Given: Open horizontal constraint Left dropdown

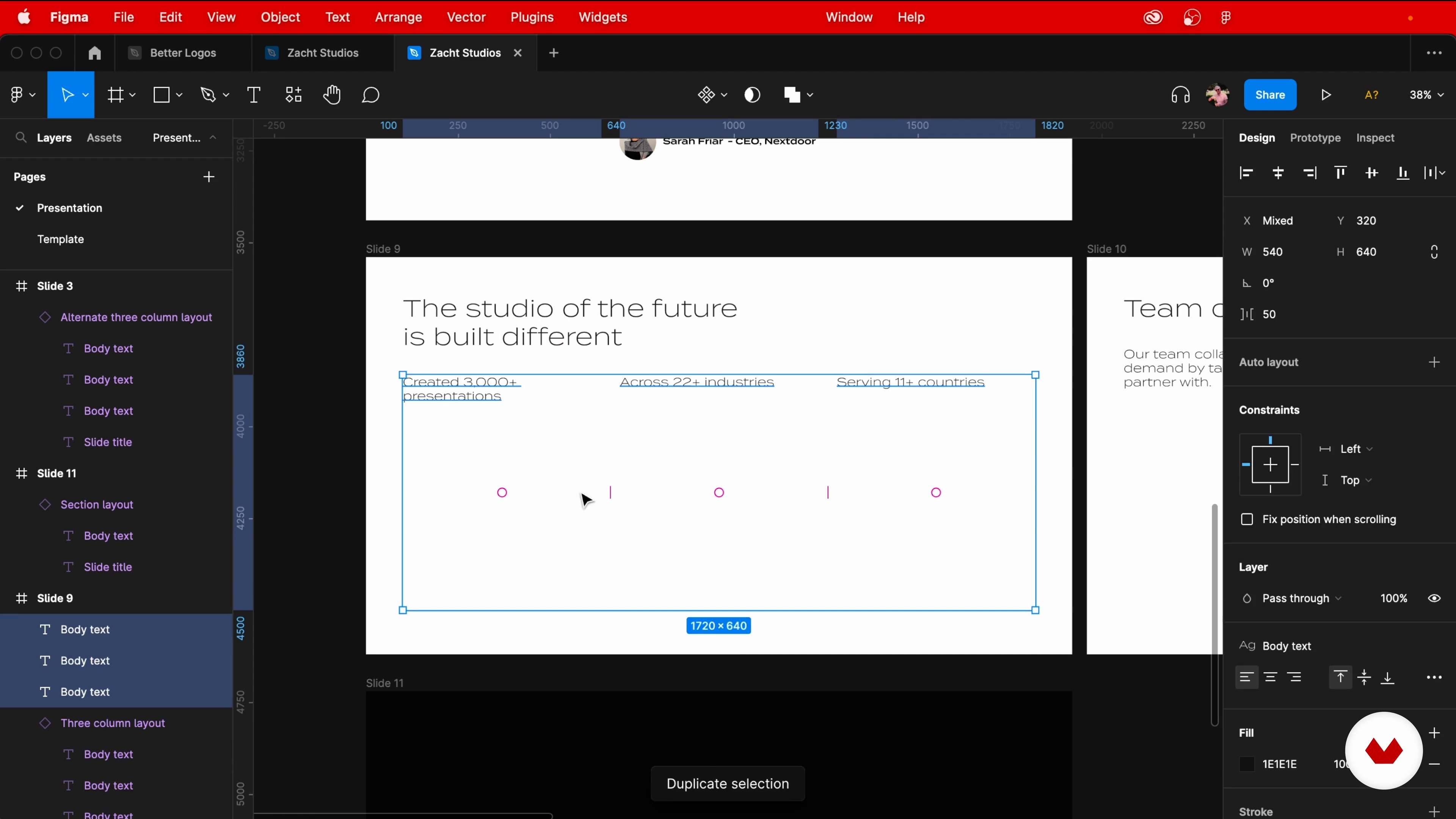Looking at the screenshot, I should click(1356, 449).
